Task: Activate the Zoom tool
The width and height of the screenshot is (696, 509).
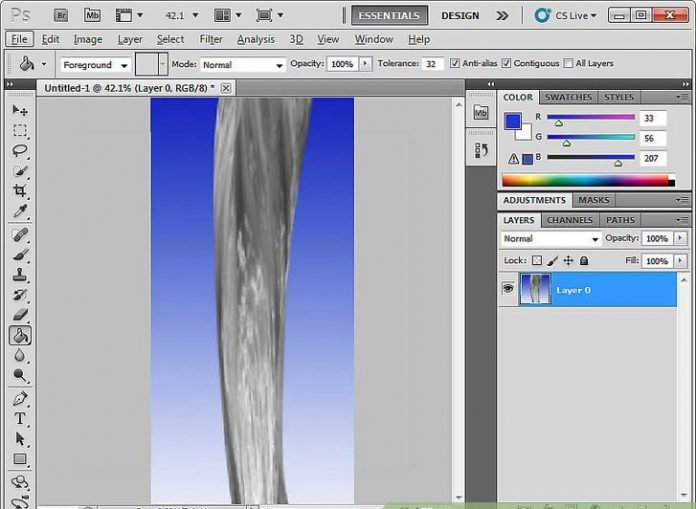Action: pyautogui.click(x=20, y=376)
